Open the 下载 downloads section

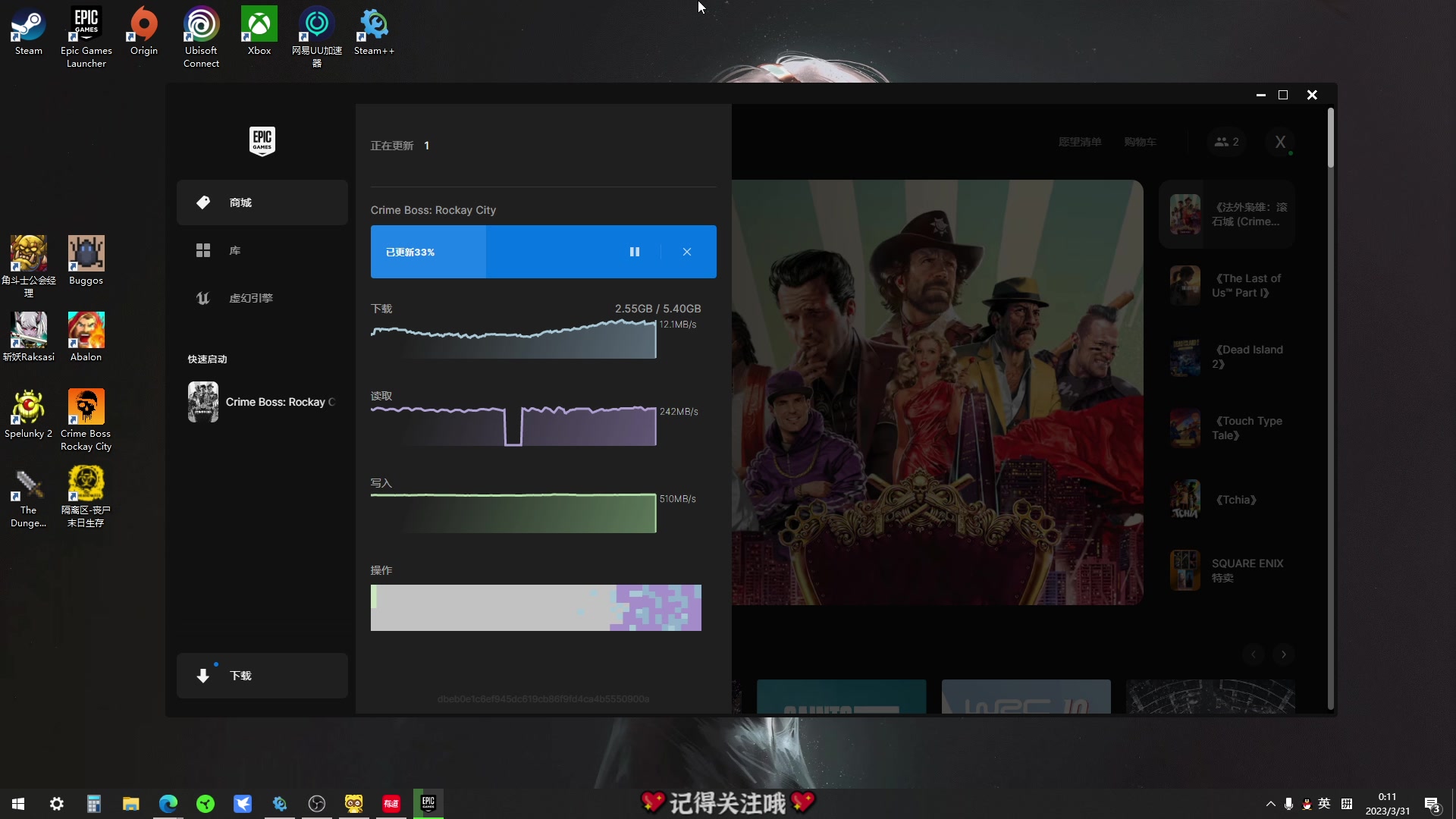click(262, 676)
